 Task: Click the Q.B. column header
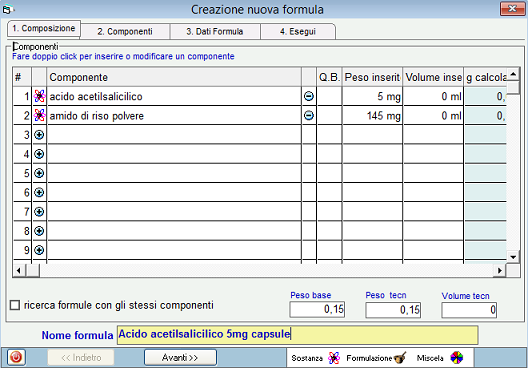pos(329,77)
